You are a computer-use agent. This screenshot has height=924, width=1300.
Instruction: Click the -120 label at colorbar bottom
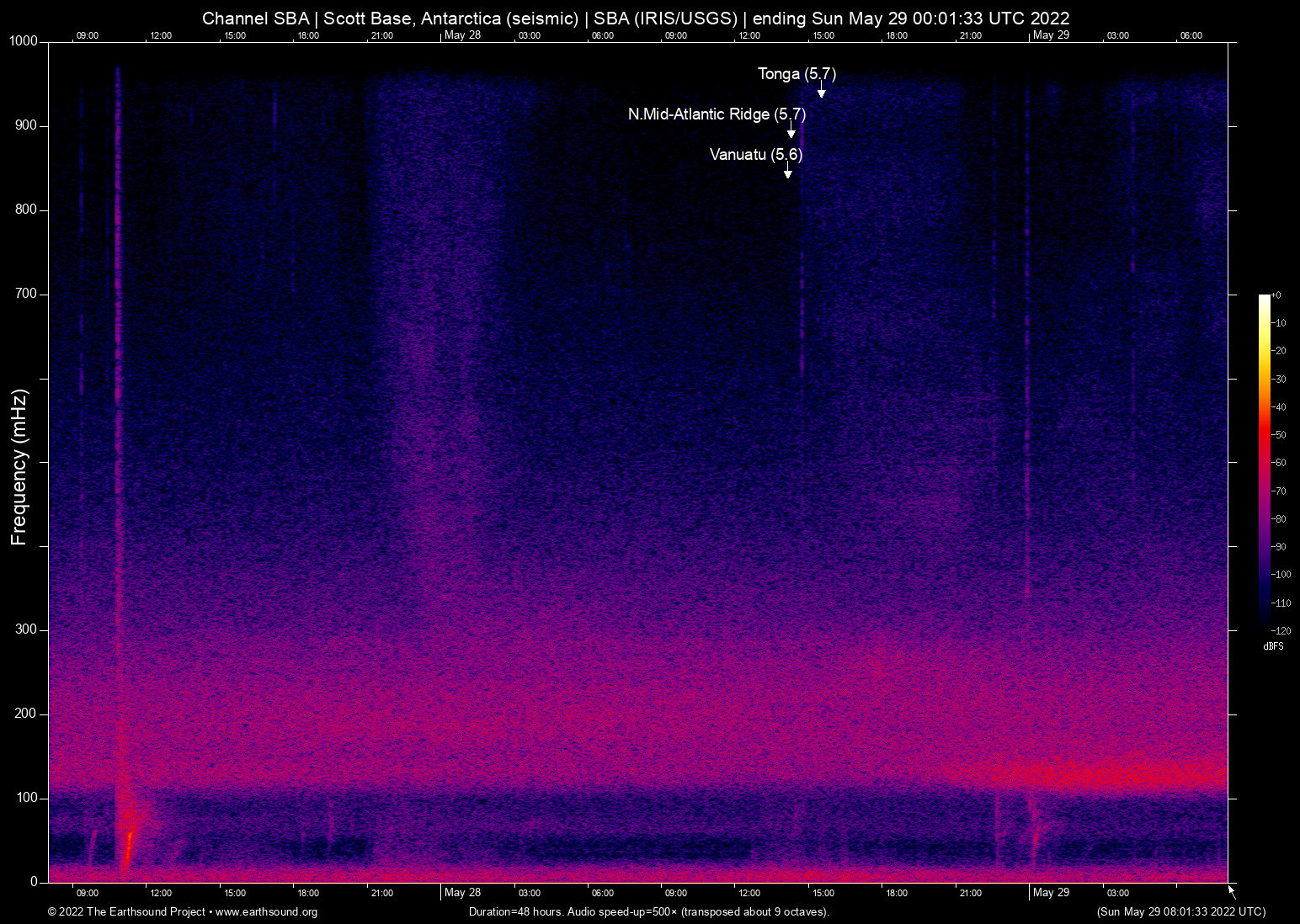coord(1280,630)
